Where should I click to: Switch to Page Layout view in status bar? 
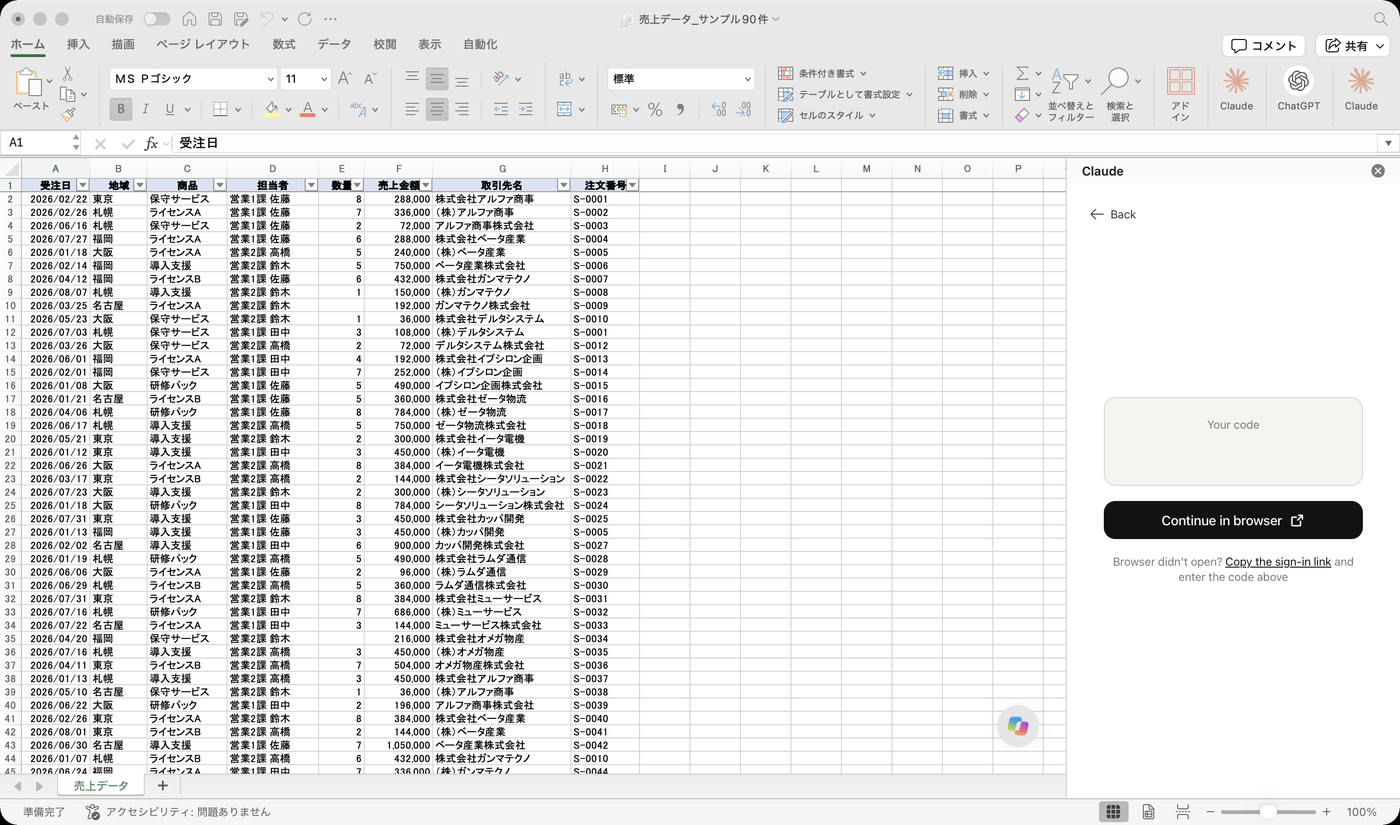pyautogui.click(x=1149, y=812)
